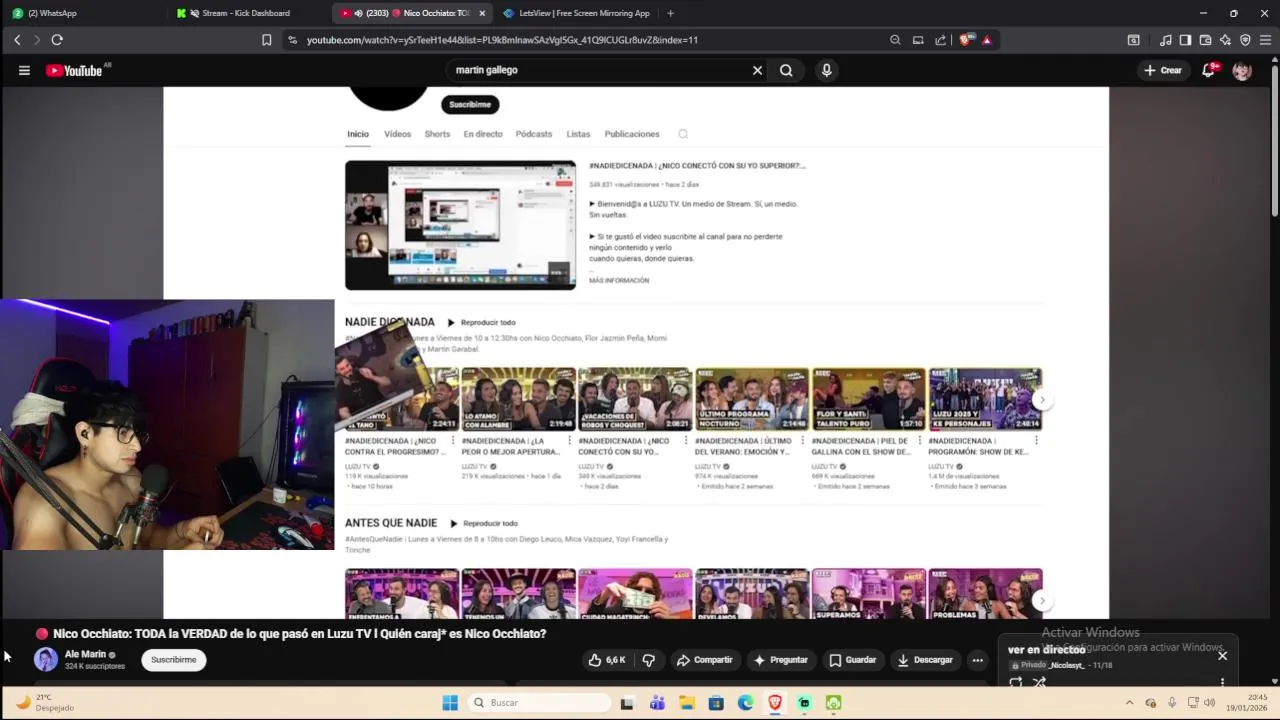This screenshot has height=720, width=1280.
Task: Select the Publicaciones channel tab
Action: click(632, 134)
